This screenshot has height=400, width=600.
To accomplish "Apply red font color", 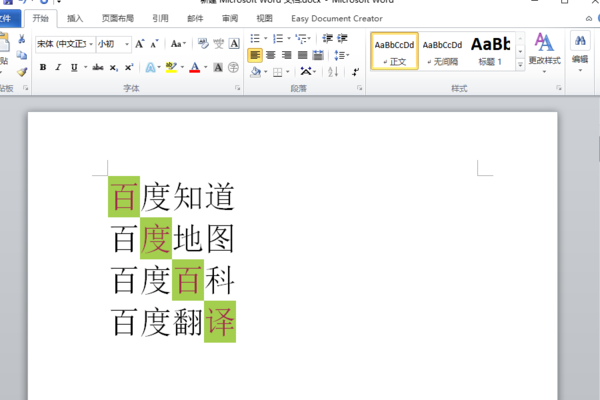I will coord(195,68).
